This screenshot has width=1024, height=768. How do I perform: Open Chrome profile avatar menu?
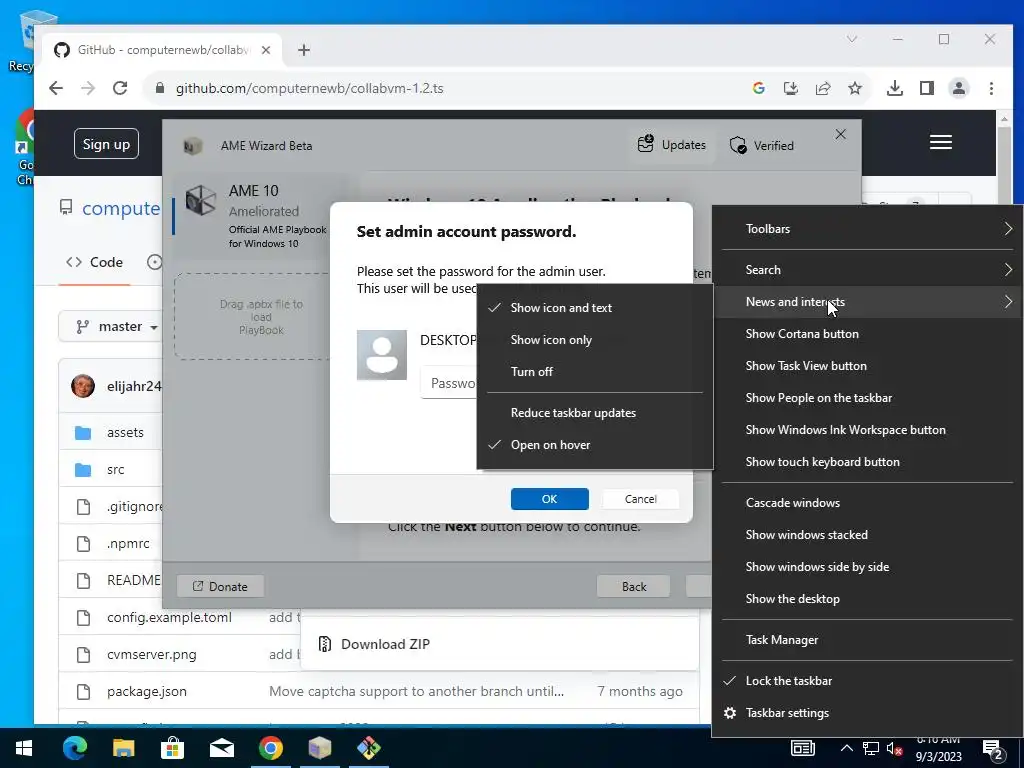[959, 88]
